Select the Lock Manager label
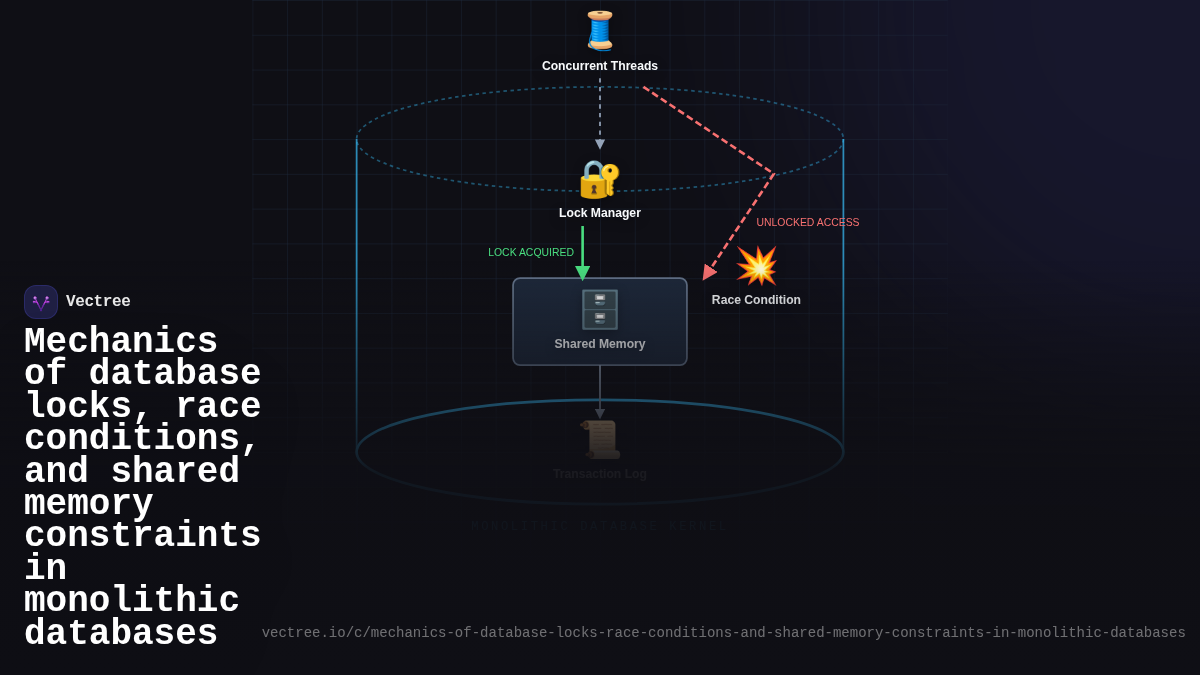1200x675 pixels. [600, 213]
